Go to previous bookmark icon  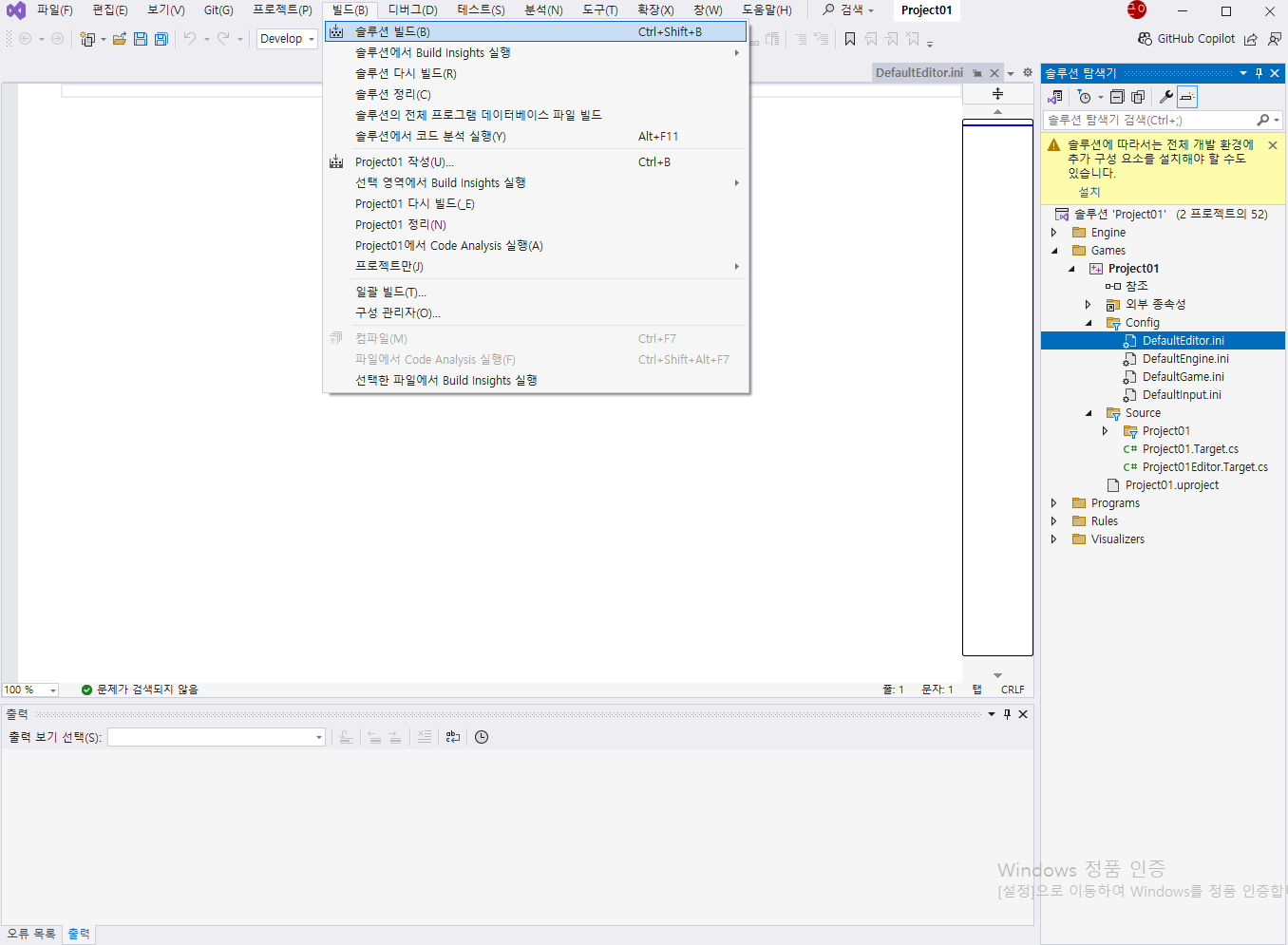click(871, 39)
